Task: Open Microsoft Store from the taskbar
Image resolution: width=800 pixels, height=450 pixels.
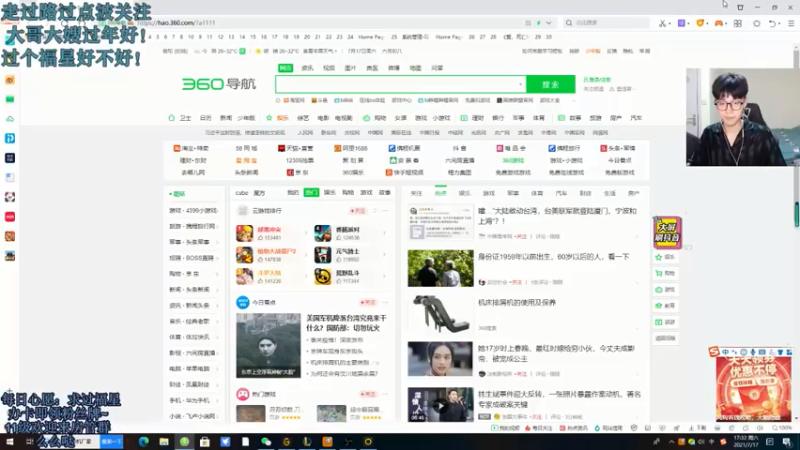Action: click(x=205, y=442)
